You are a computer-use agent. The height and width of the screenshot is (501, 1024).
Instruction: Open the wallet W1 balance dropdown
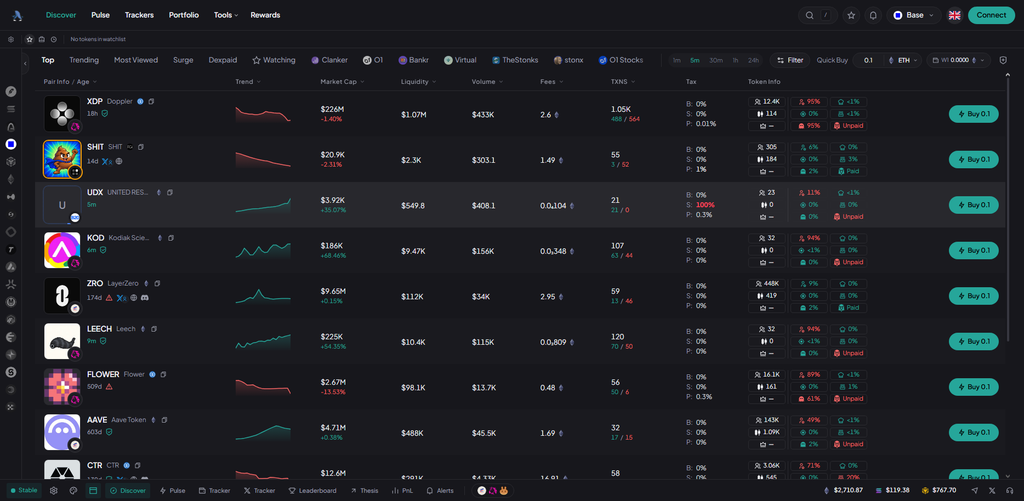(959, 60)
